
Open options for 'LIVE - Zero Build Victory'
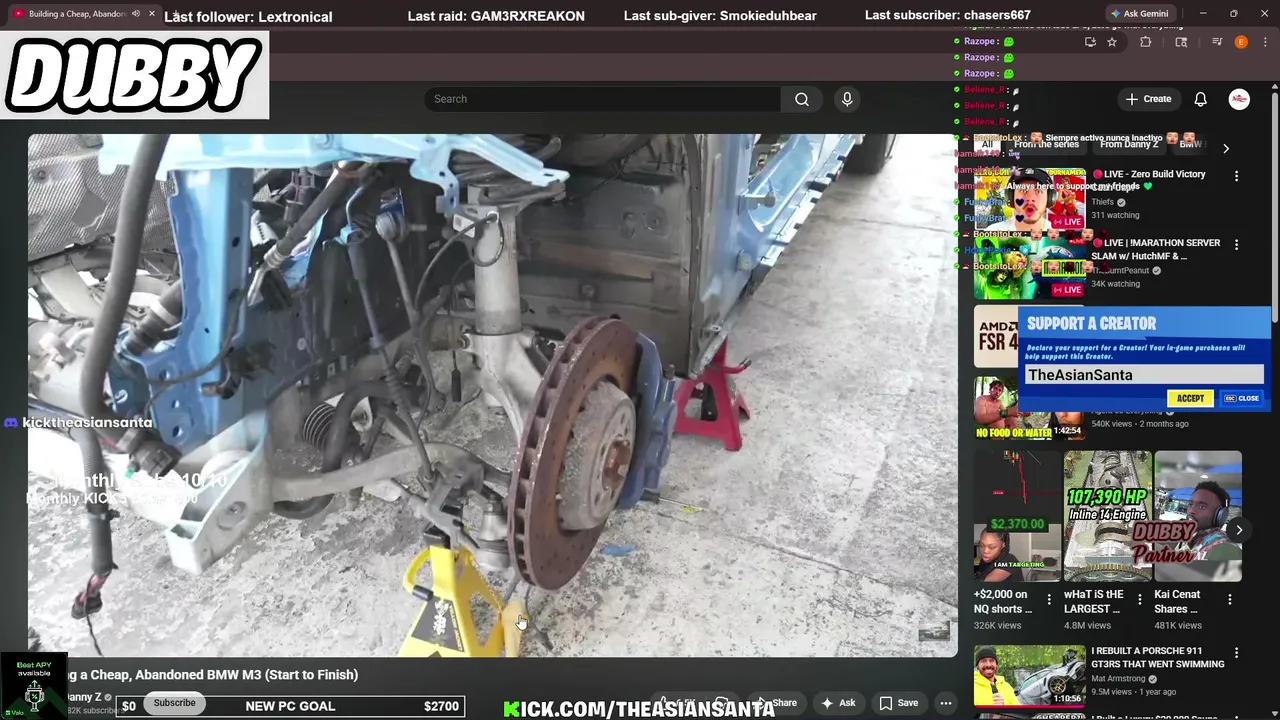click(x=1236, y=176)
